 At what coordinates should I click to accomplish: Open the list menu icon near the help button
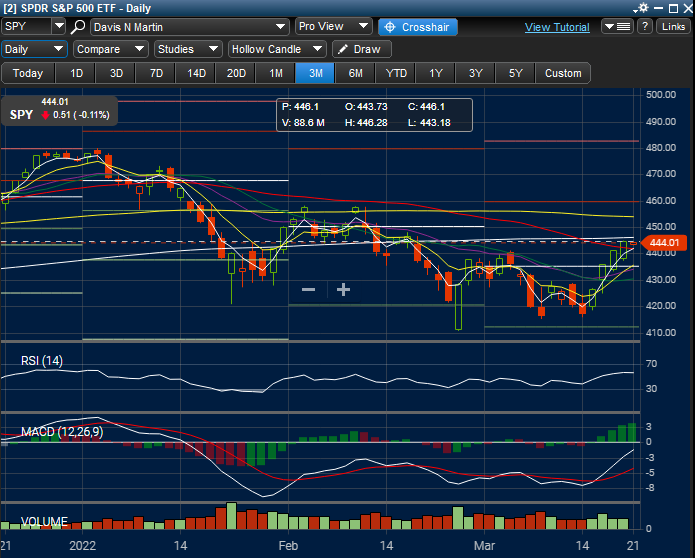click(x=617, y=27)
